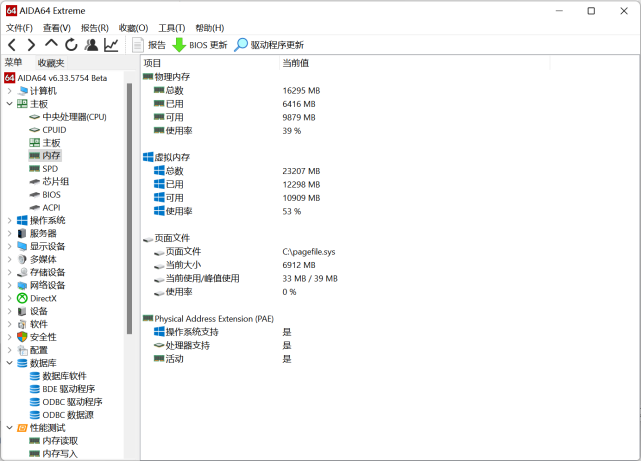The height and width of the screenshot is (461, 641).
Task: Select 芯片组 in the tree
Action: click(x=56, y=181)
